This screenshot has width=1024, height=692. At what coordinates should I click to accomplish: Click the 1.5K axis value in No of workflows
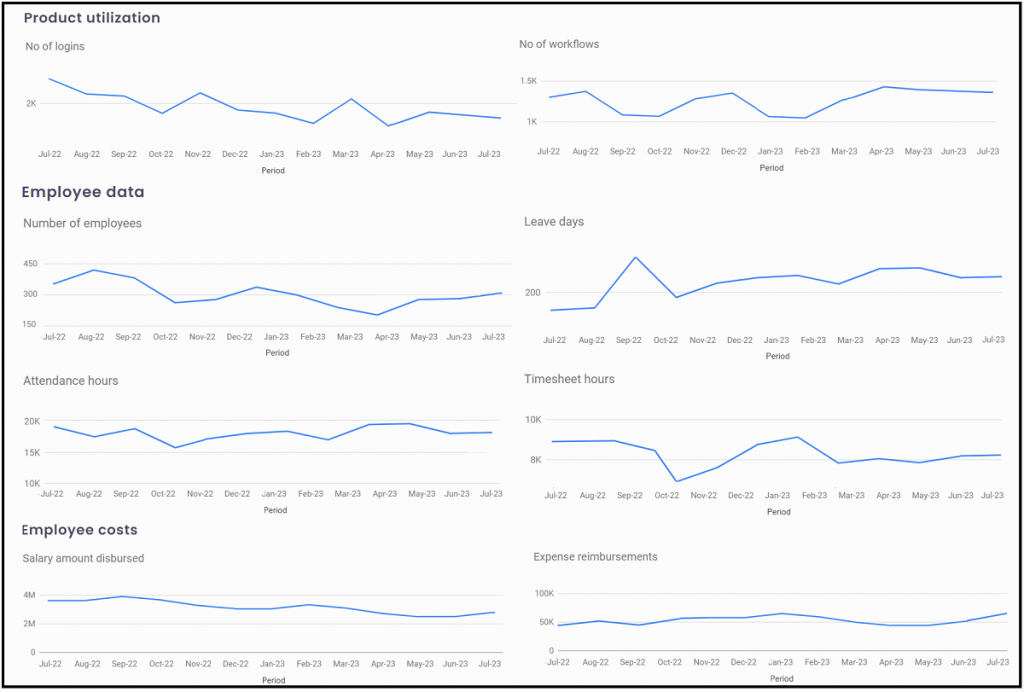(528, 81)
